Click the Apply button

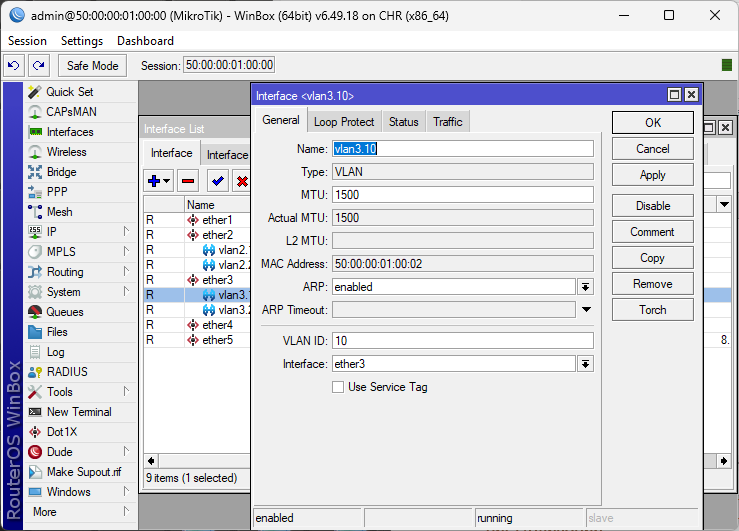[652, 175]
